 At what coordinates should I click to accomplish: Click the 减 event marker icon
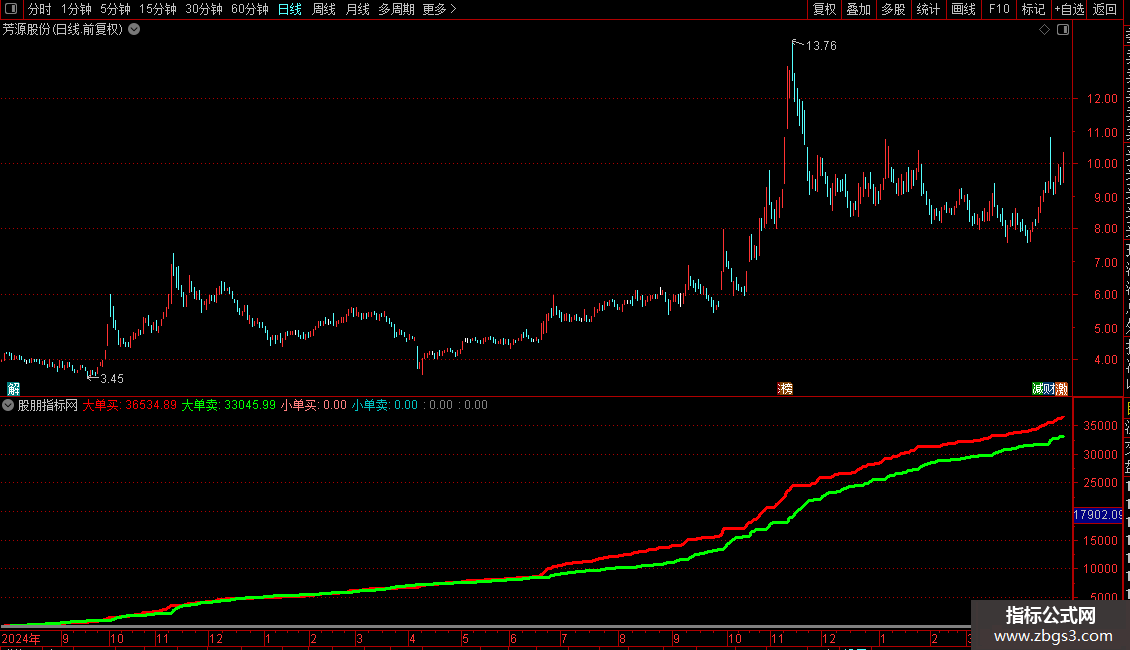point(1038,389)
